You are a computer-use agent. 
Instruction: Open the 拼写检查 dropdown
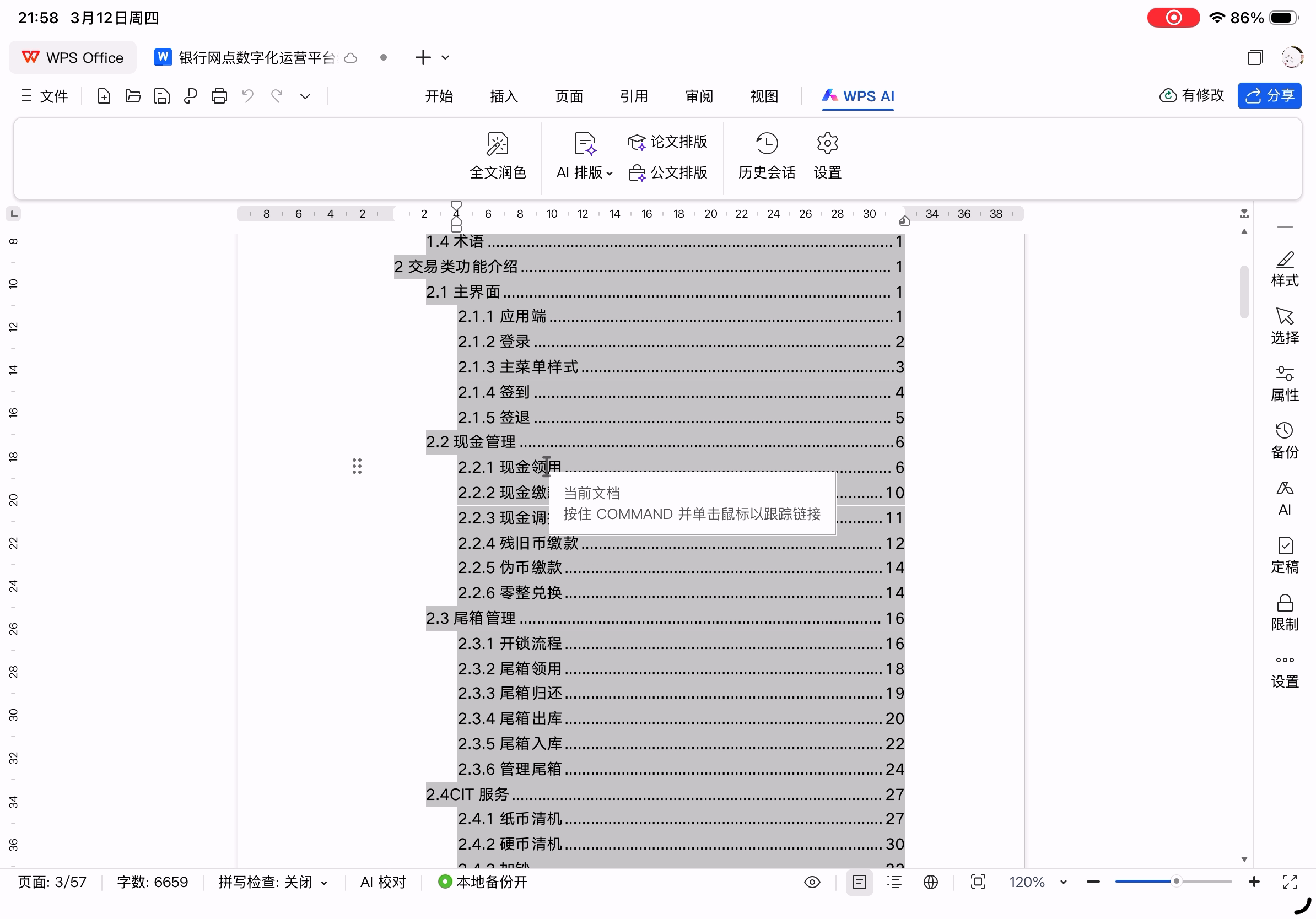pyautogui.click(x=325, y=883)
